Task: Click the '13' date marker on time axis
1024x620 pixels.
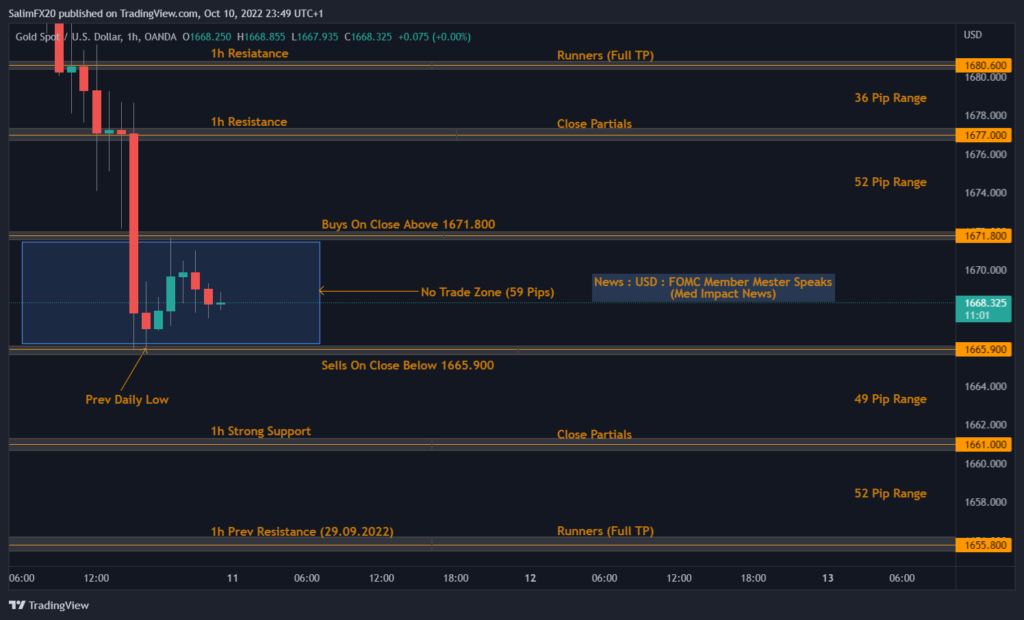Action: (x=827, y=578)
